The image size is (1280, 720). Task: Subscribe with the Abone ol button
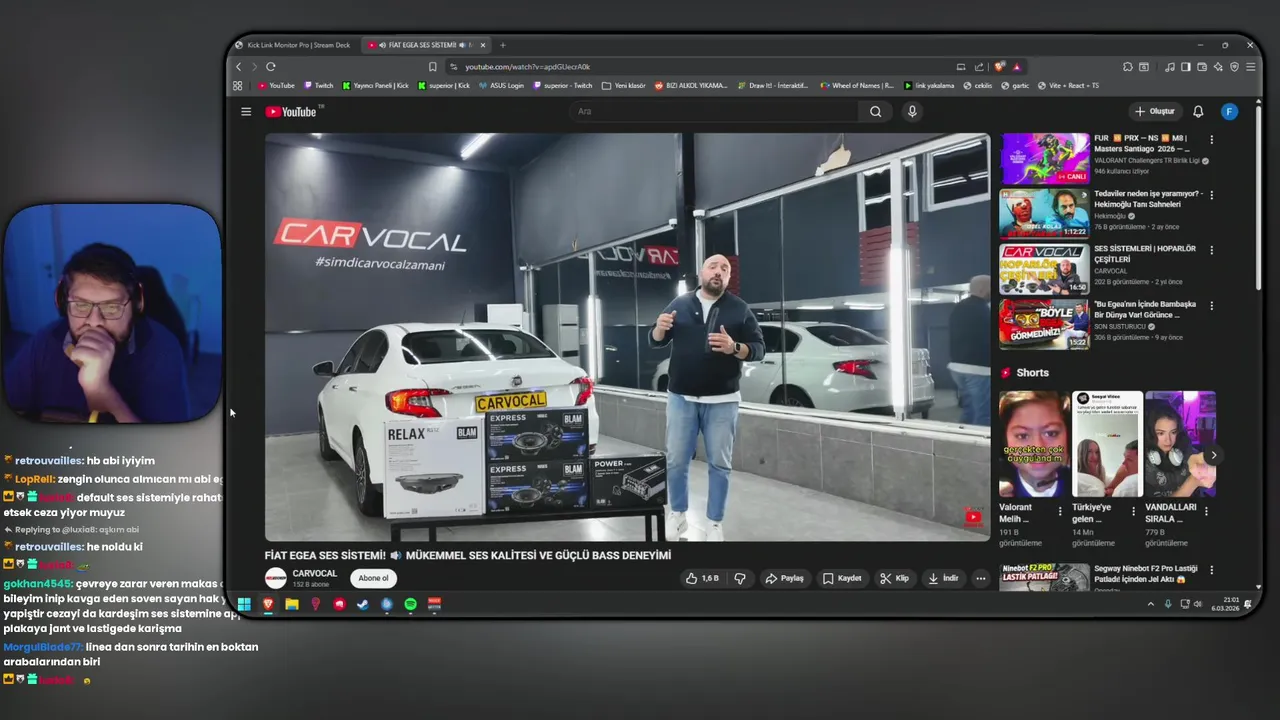[373, 578]
